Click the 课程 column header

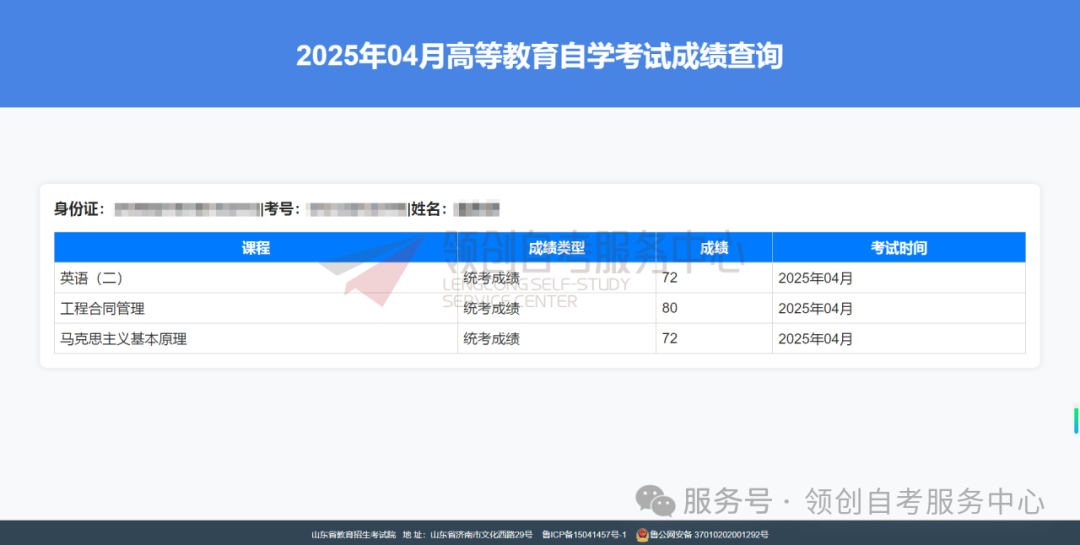click(256, 248)
